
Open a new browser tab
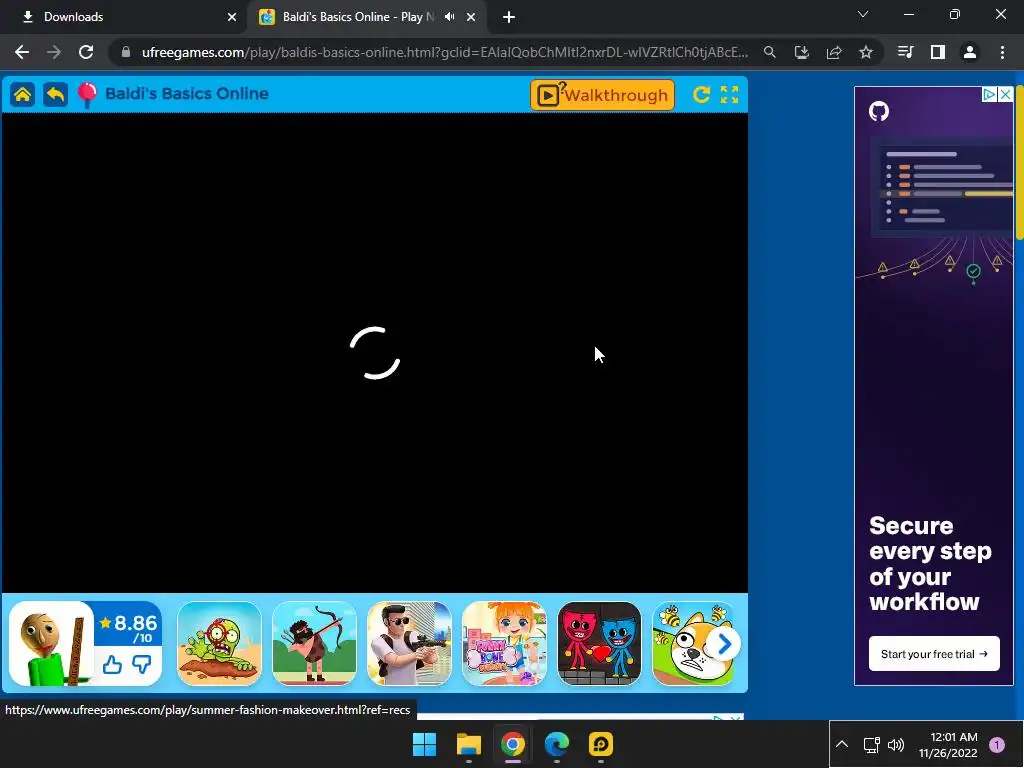click(509, 17)
